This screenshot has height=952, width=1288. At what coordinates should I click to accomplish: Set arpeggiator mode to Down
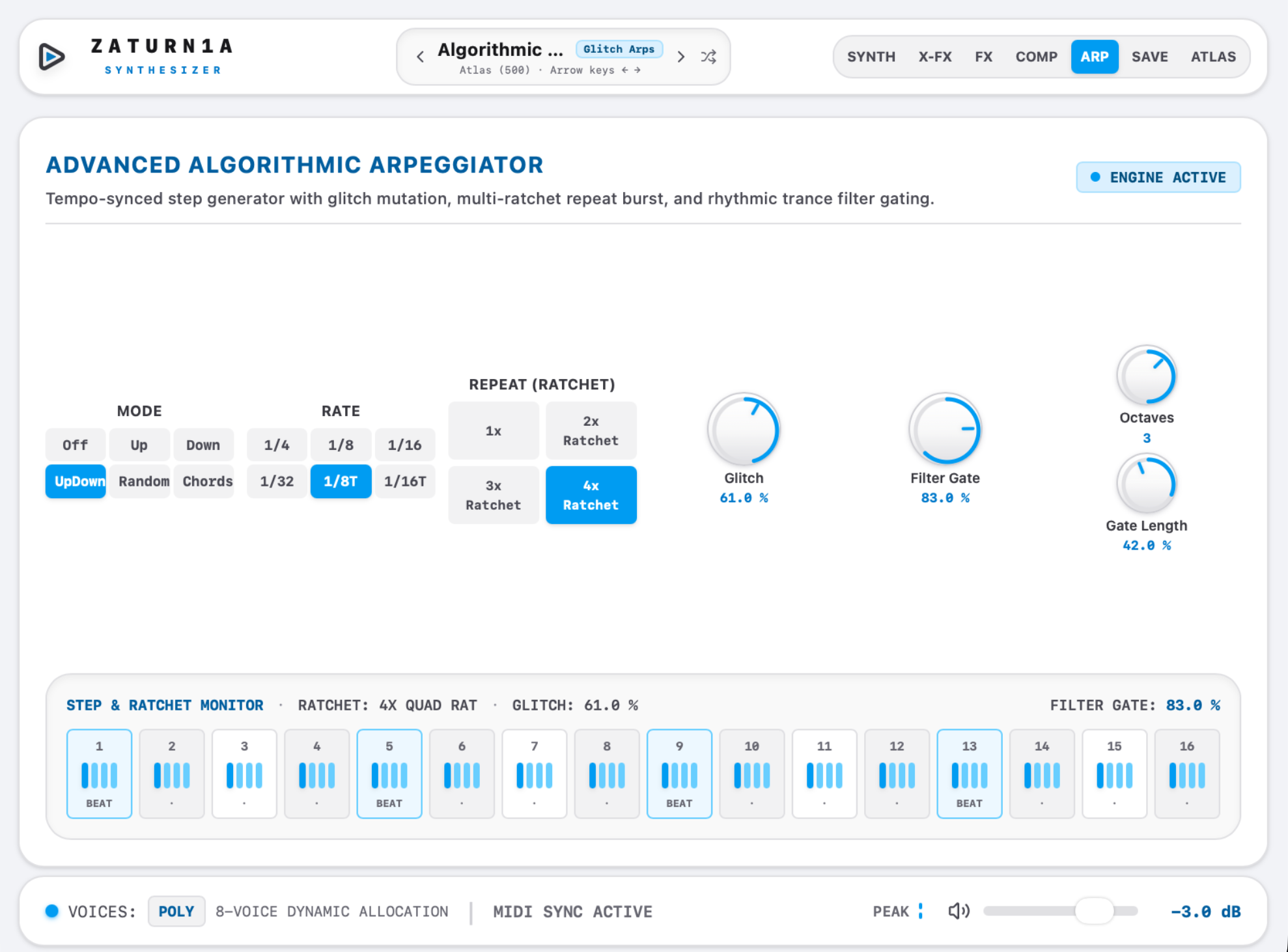(x=203, y=445)
